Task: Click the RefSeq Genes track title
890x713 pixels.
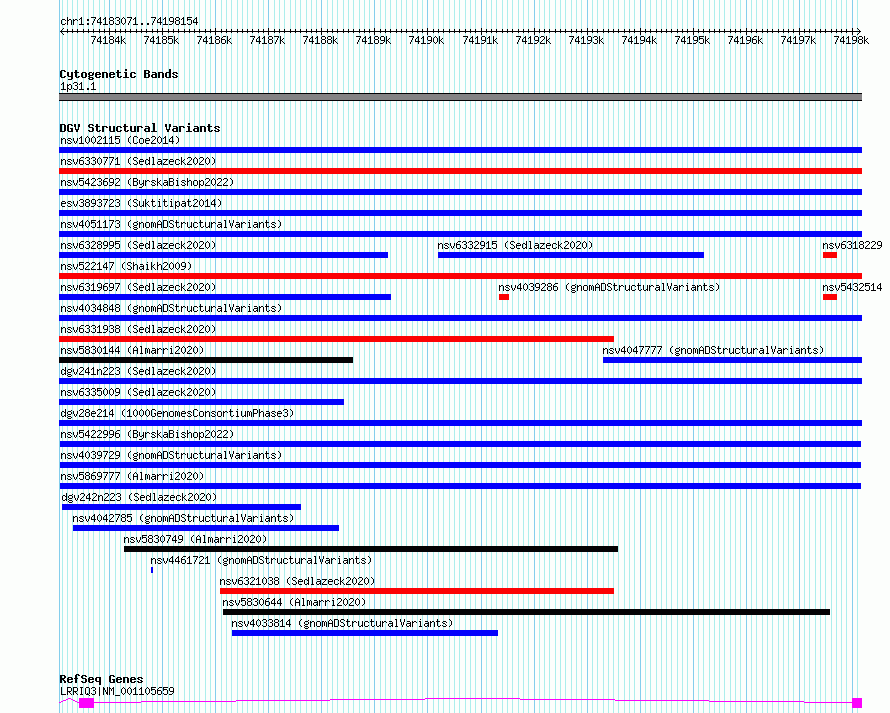Action: 101,679
